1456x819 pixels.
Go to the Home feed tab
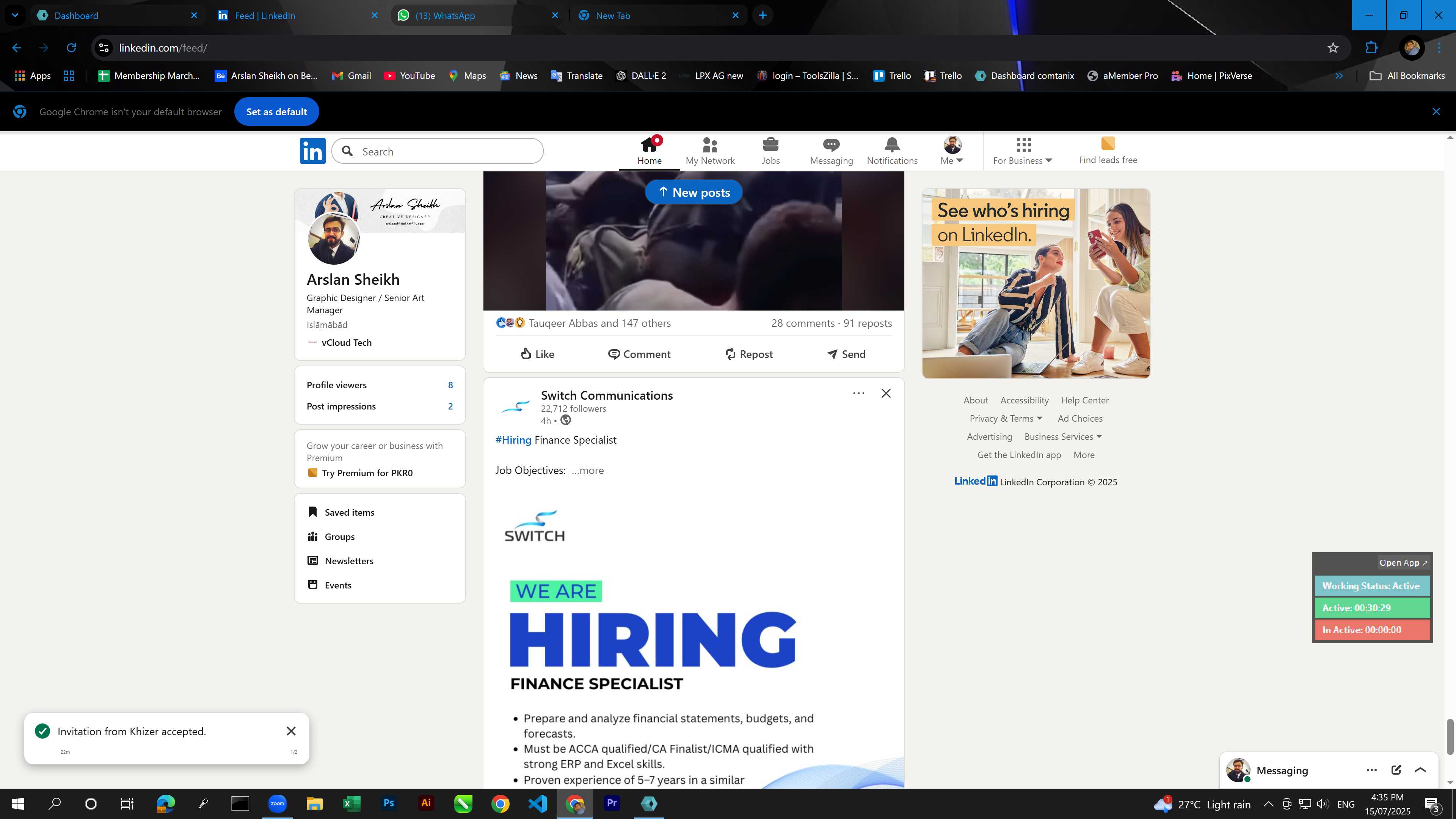[650, 151]
